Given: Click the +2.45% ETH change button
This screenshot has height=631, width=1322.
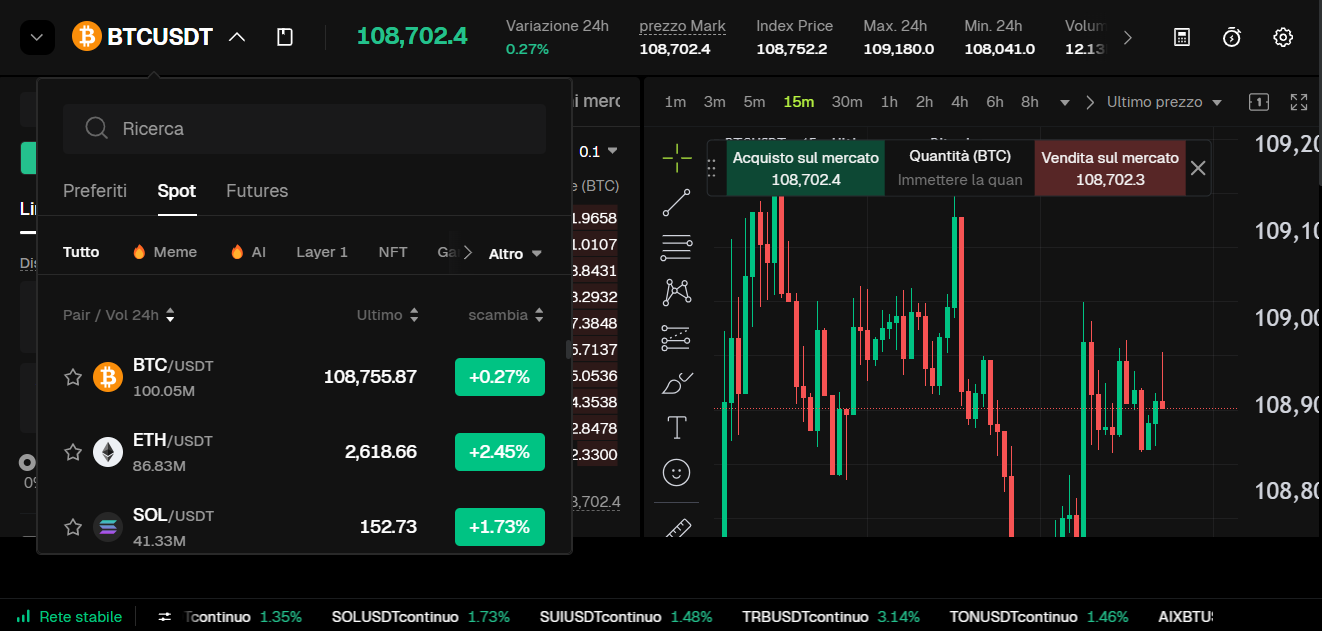Looking at the screenshot, I should tap(500, 452).
